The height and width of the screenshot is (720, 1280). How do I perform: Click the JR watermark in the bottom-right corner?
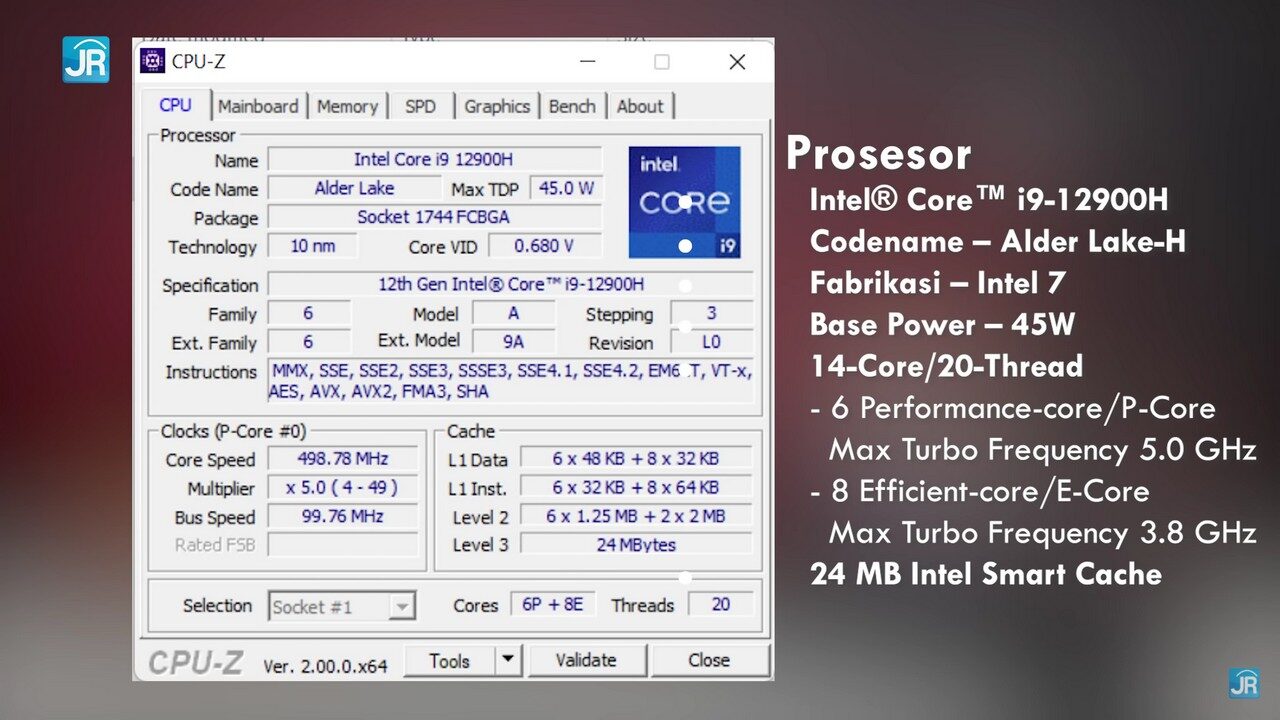click(1246, 685)
